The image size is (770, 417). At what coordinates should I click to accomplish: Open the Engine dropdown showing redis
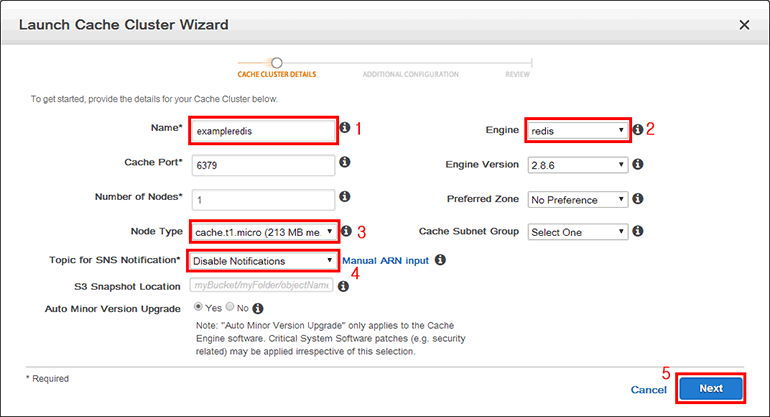(578, 130)
